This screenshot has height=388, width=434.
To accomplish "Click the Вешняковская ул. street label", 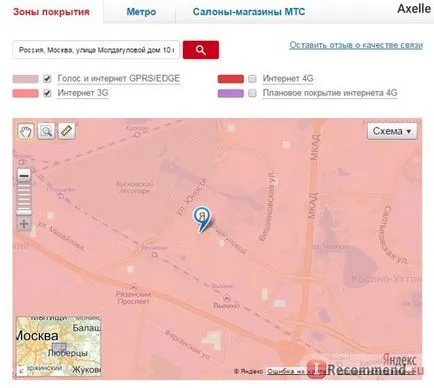I will point(268,206).
